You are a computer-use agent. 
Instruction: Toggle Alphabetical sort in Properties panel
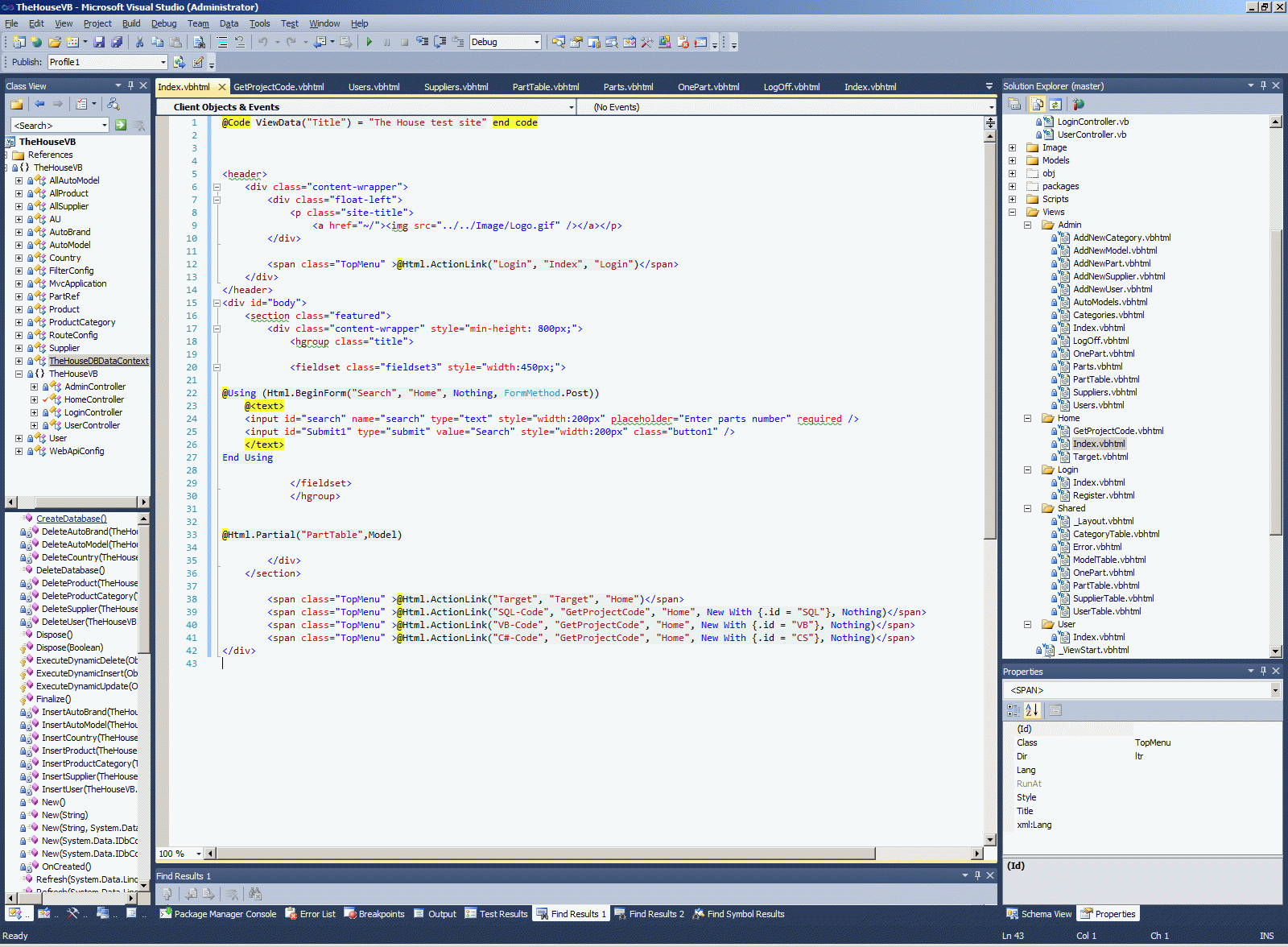[1032, 710]
